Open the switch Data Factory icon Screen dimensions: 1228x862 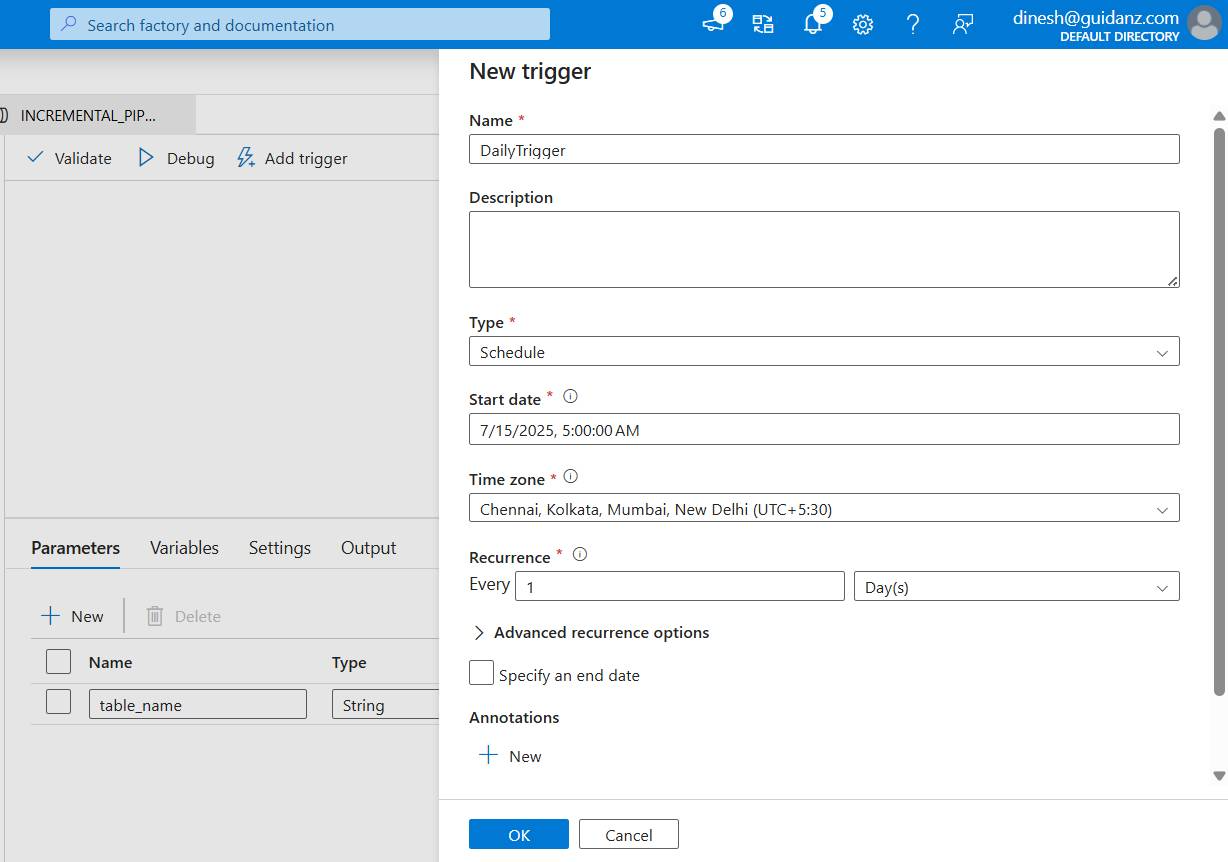pos(763,25)
